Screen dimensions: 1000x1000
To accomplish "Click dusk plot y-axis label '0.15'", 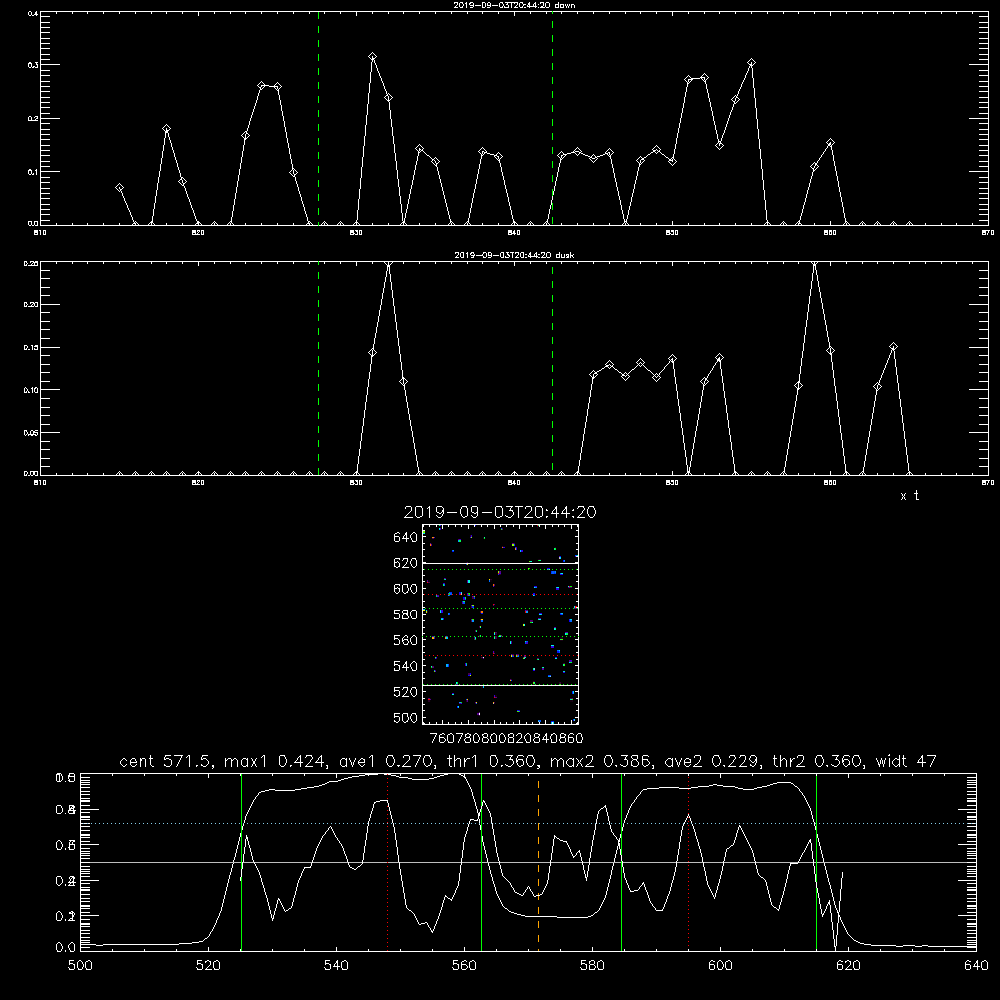I will (31, 348).
